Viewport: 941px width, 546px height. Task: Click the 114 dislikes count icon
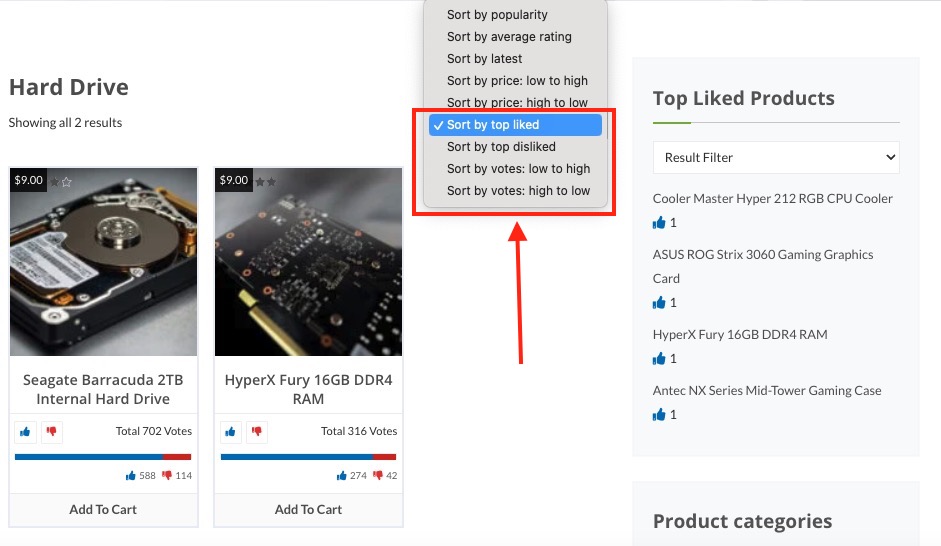click(166, 476)
